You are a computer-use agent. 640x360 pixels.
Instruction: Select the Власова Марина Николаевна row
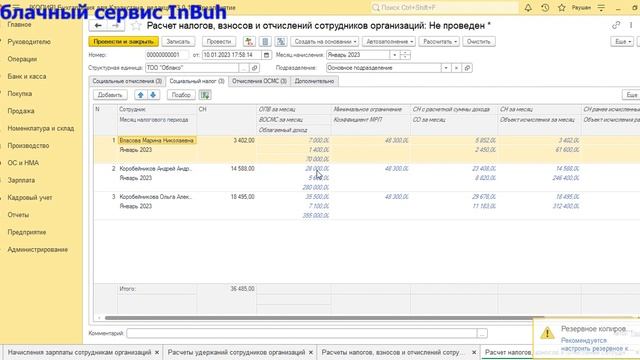pyautogui.click(x=367, y=149)
